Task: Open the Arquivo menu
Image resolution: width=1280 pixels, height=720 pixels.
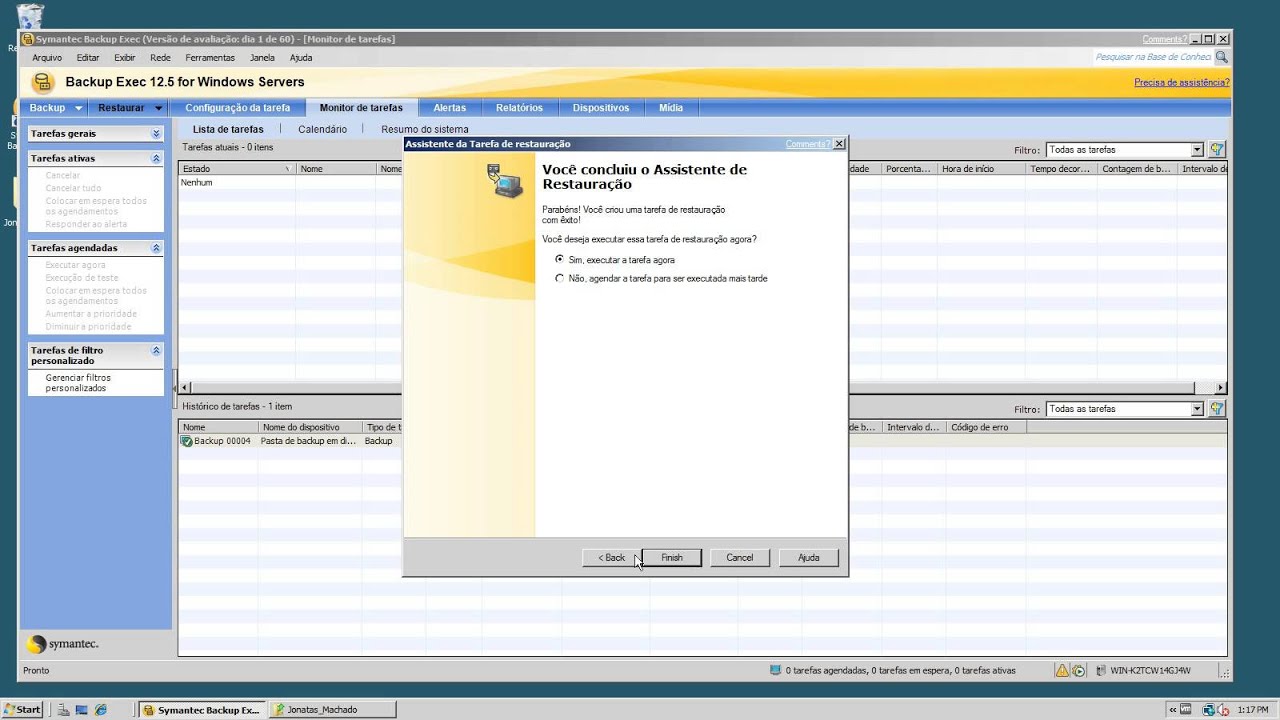Action: click(x=47, y=58)
